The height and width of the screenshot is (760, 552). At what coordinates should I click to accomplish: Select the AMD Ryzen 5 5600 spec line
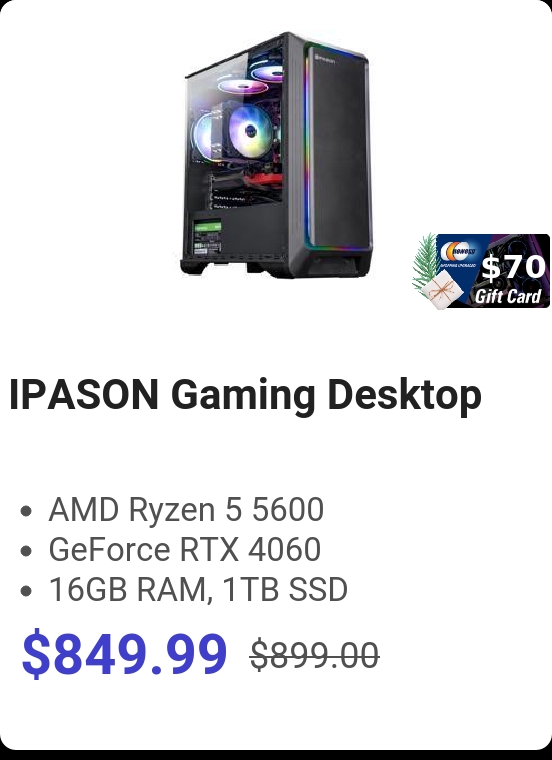click(x=186, y=509)
